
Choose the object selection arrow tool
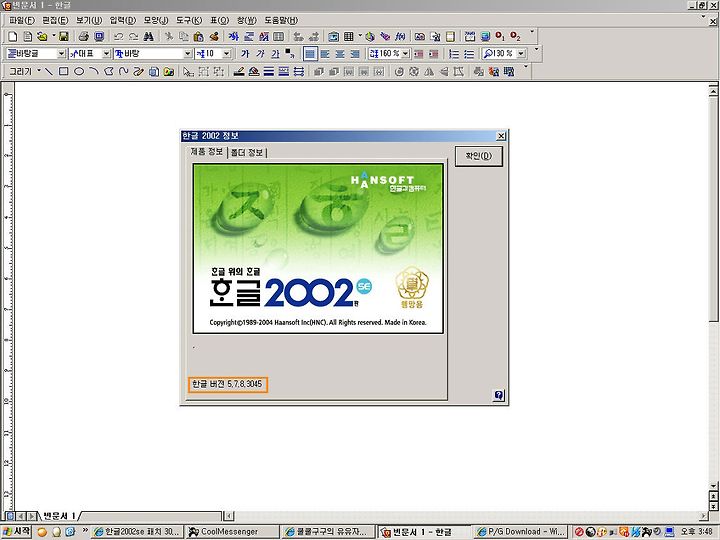(x=188, y=71)
